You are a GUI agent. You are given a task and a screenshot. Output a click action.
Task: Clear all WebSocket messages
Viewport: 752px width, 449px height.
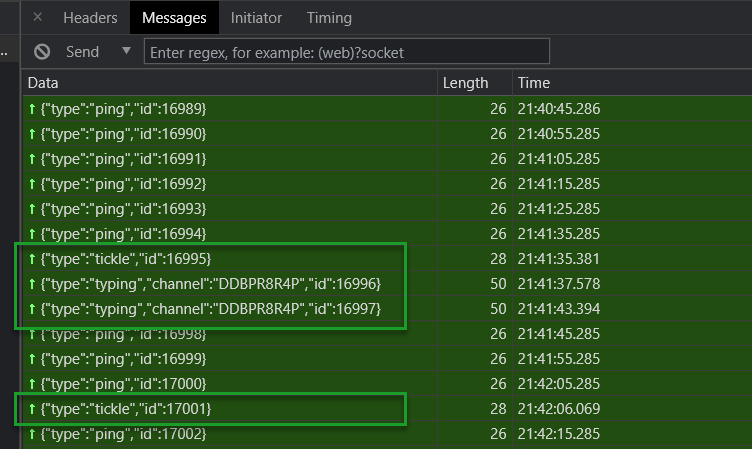click(42, 51)
